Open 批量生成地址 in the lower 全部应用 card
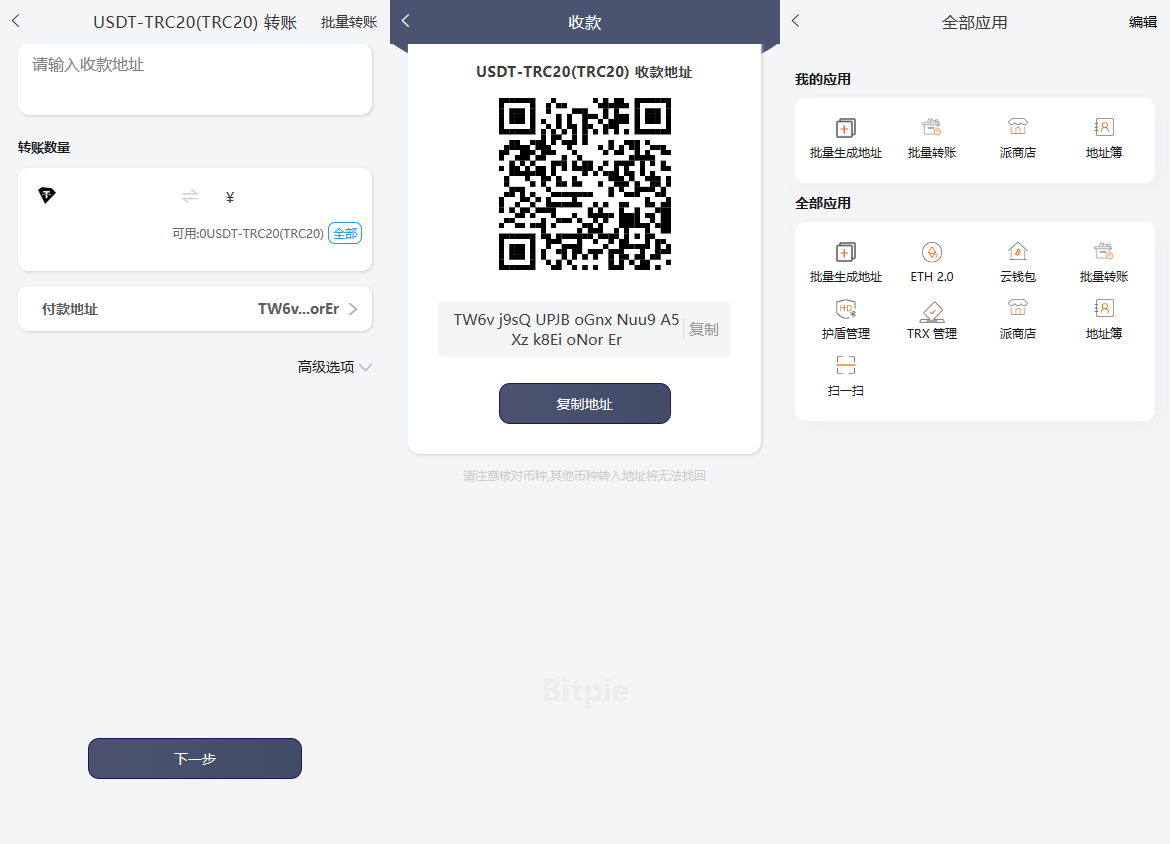The width and height of the screenshot is (1170, 844). tap(845, 263)
